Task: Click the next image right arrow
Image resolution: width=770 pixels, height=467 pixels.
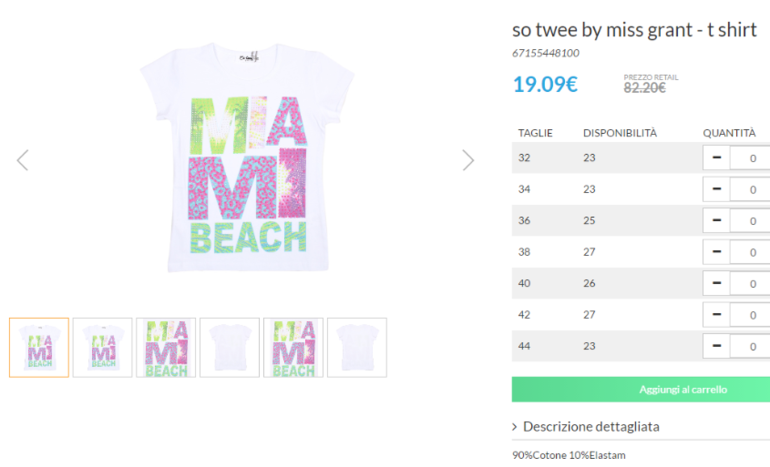Action: [467, 160]
